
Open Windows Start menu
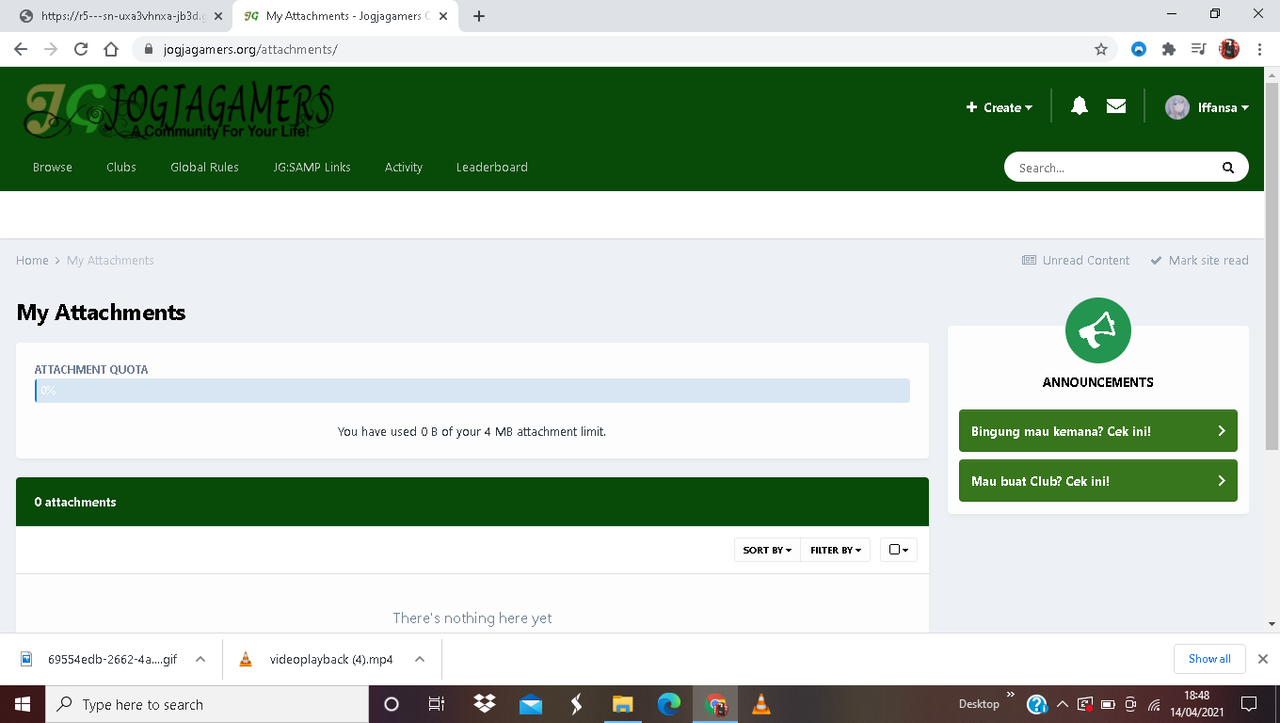(22, 704)
